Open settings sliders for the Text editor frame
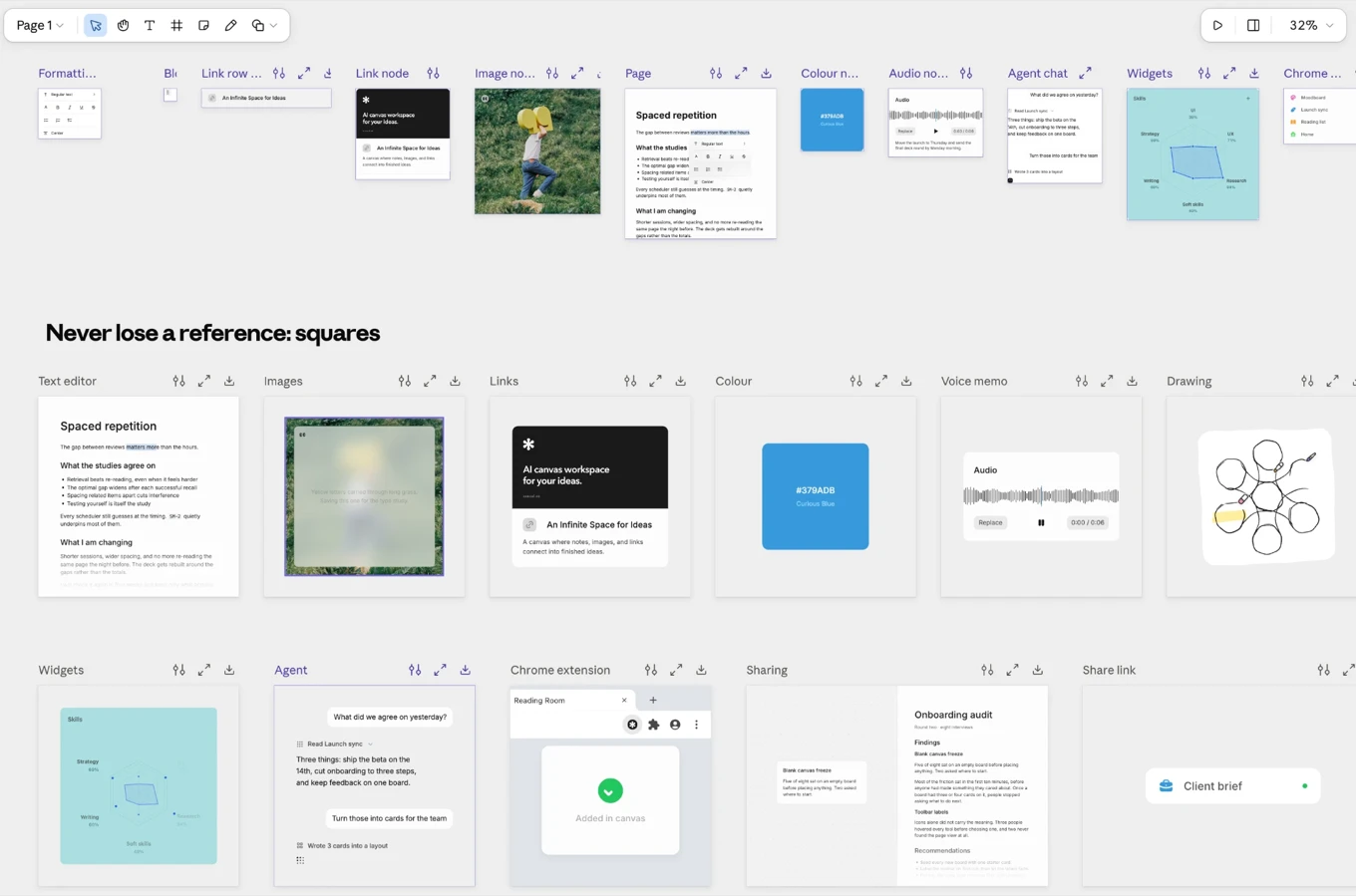Screen dimensions: 1356x896 (178, 381)
